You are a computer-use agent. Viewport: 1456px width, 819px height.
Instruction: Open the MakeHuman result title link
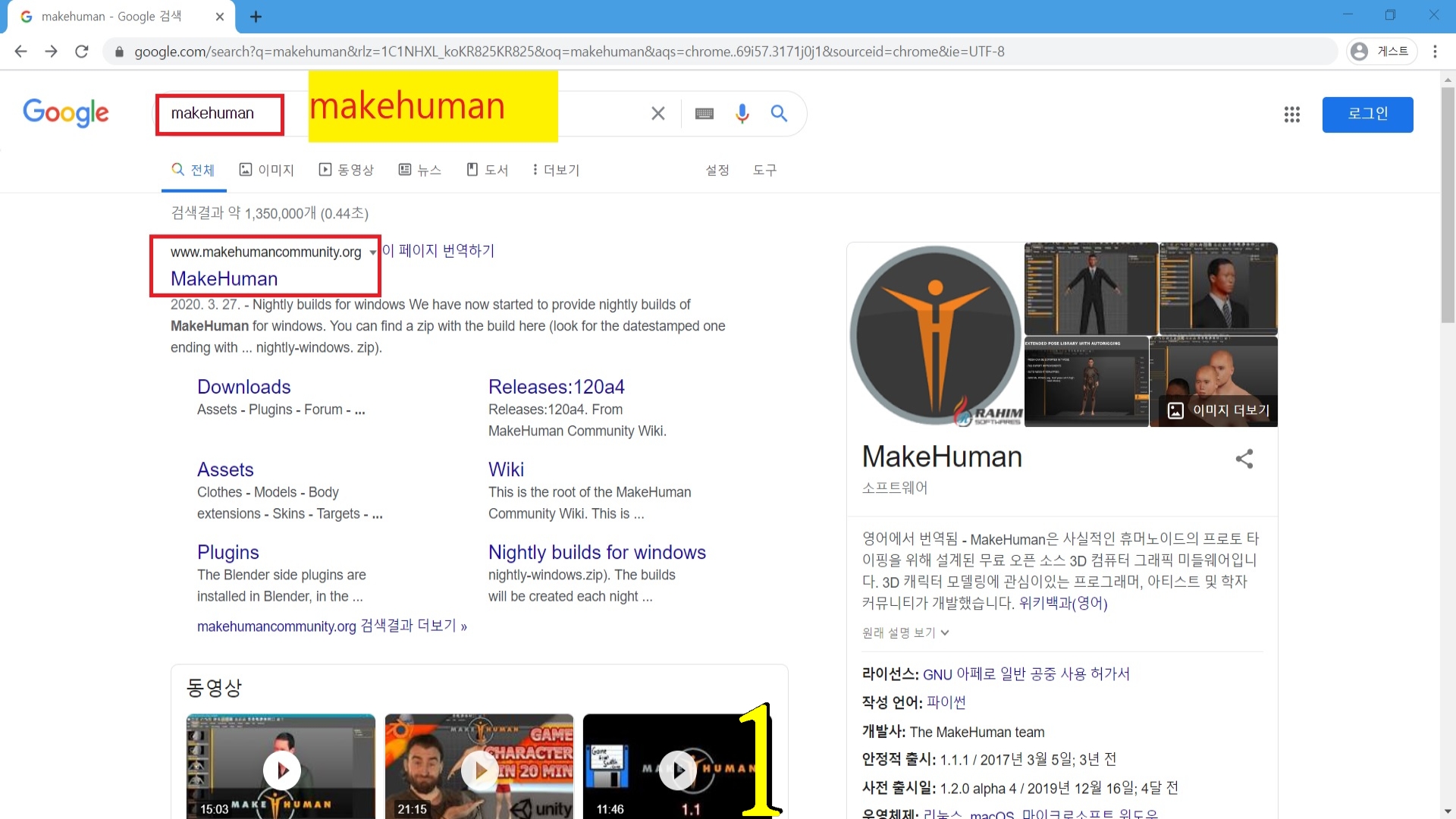[x=224, y=279]
